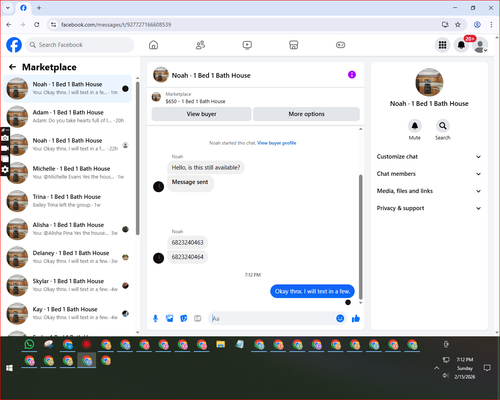The image size is (500, 400).
Task: Open Windows Start menu
Action: coord(9,368)
